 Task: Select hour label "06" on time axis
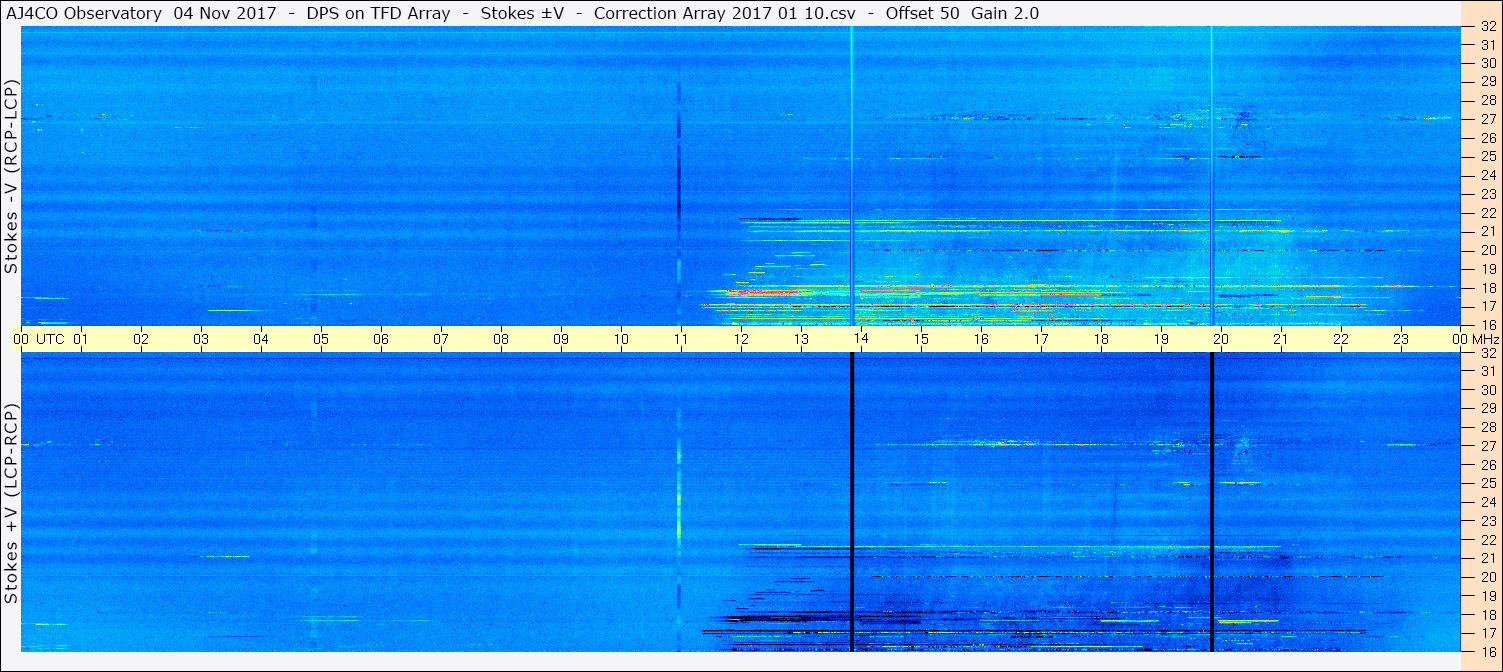(x=381, y=339)
